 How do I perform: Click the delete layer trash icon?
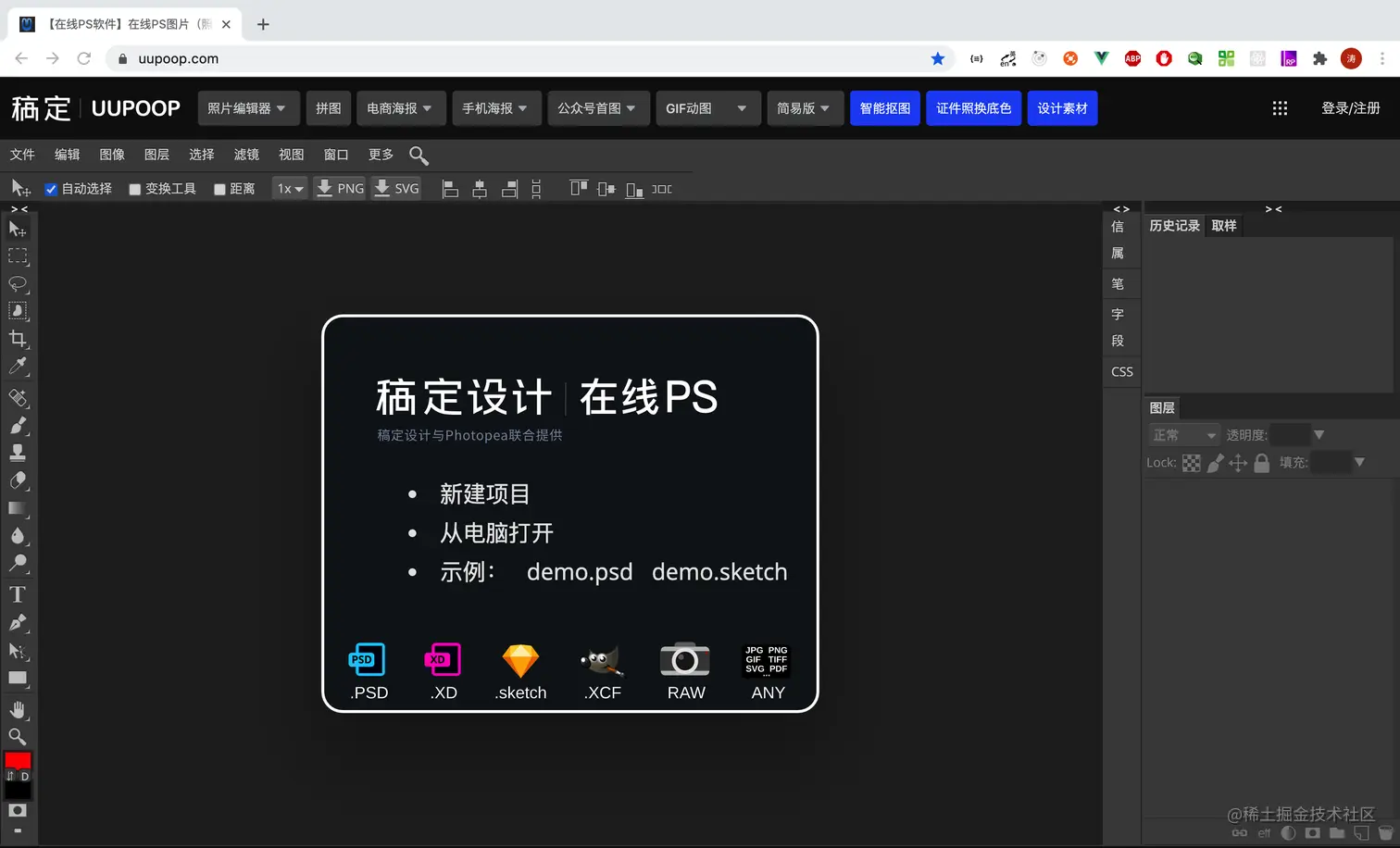coord(1386,833)
